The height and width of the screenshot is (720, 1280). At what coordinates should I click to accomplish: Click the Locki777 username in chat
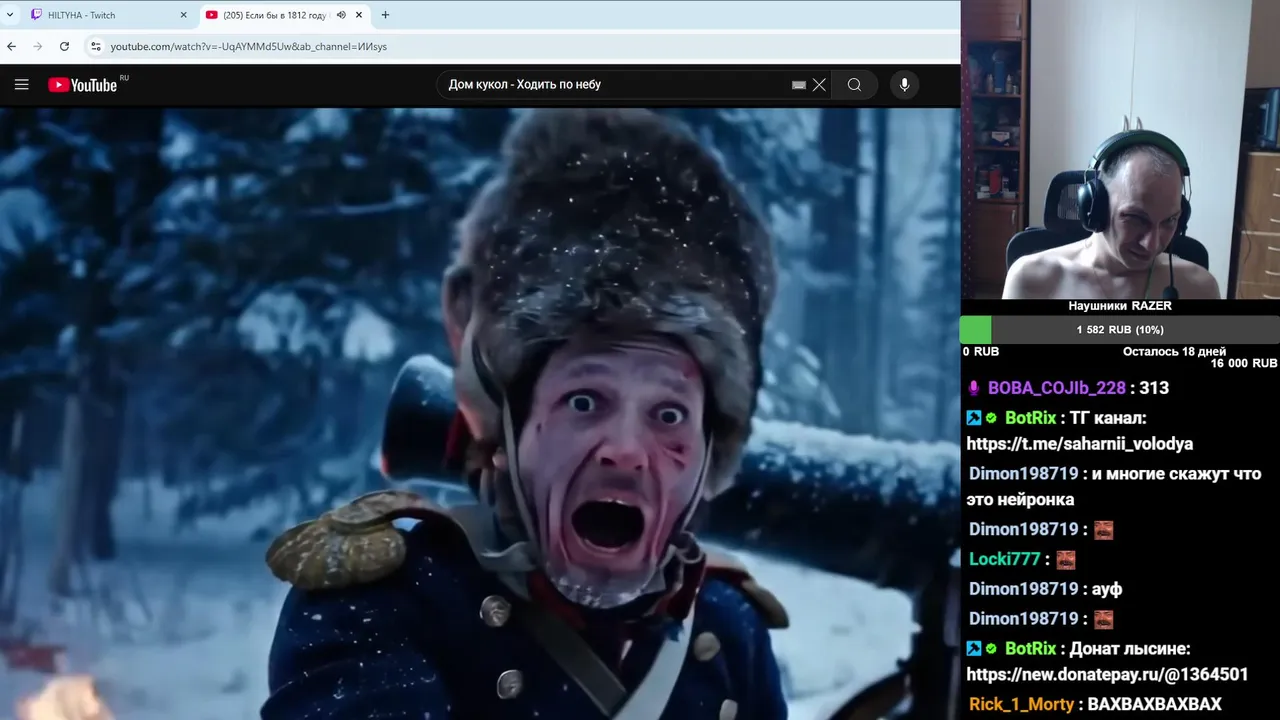tap(1005, 559)
